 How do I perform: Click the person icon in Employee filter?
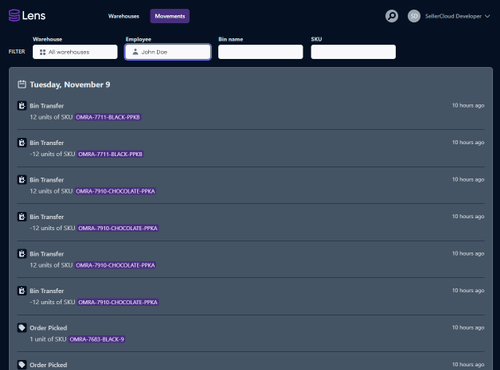135,52
